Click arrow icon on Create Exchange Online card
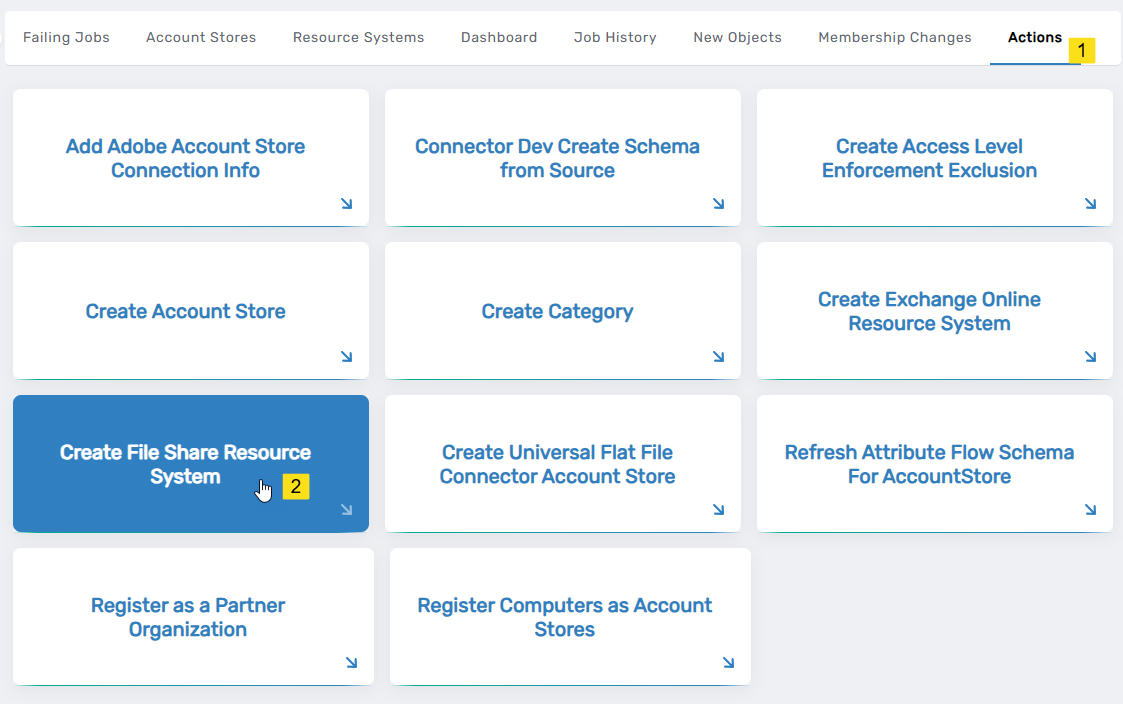This screenshot has height=704, width=1123. [1090, 357]
